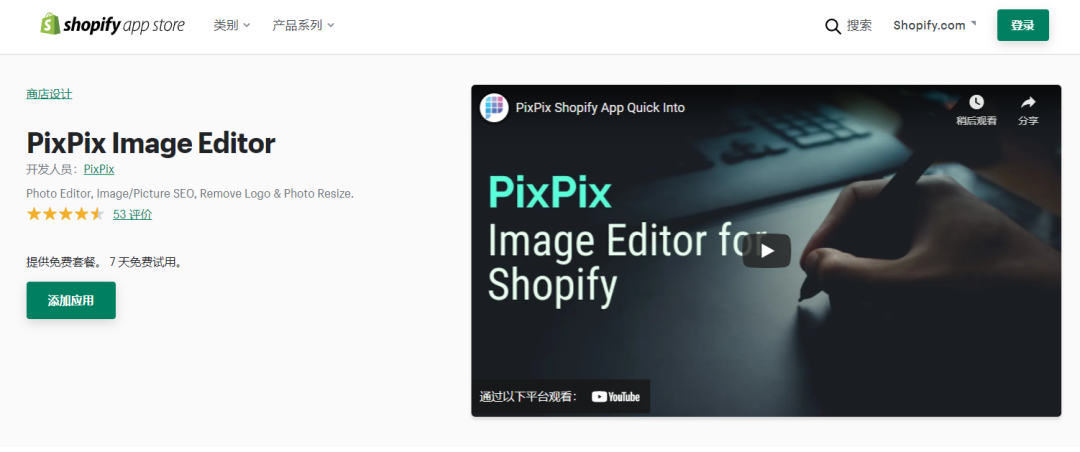Click the Watch later clock icon
The image size is (1080, 452).
(976, 102)
